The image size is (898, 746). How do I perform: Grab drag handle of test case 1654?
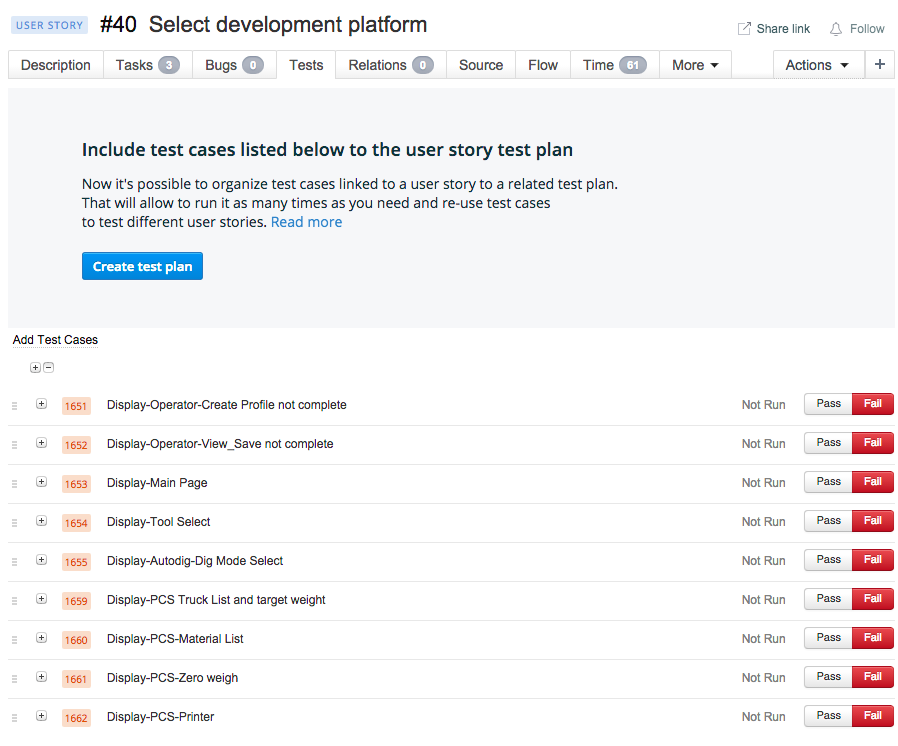(x=15, y=523)
